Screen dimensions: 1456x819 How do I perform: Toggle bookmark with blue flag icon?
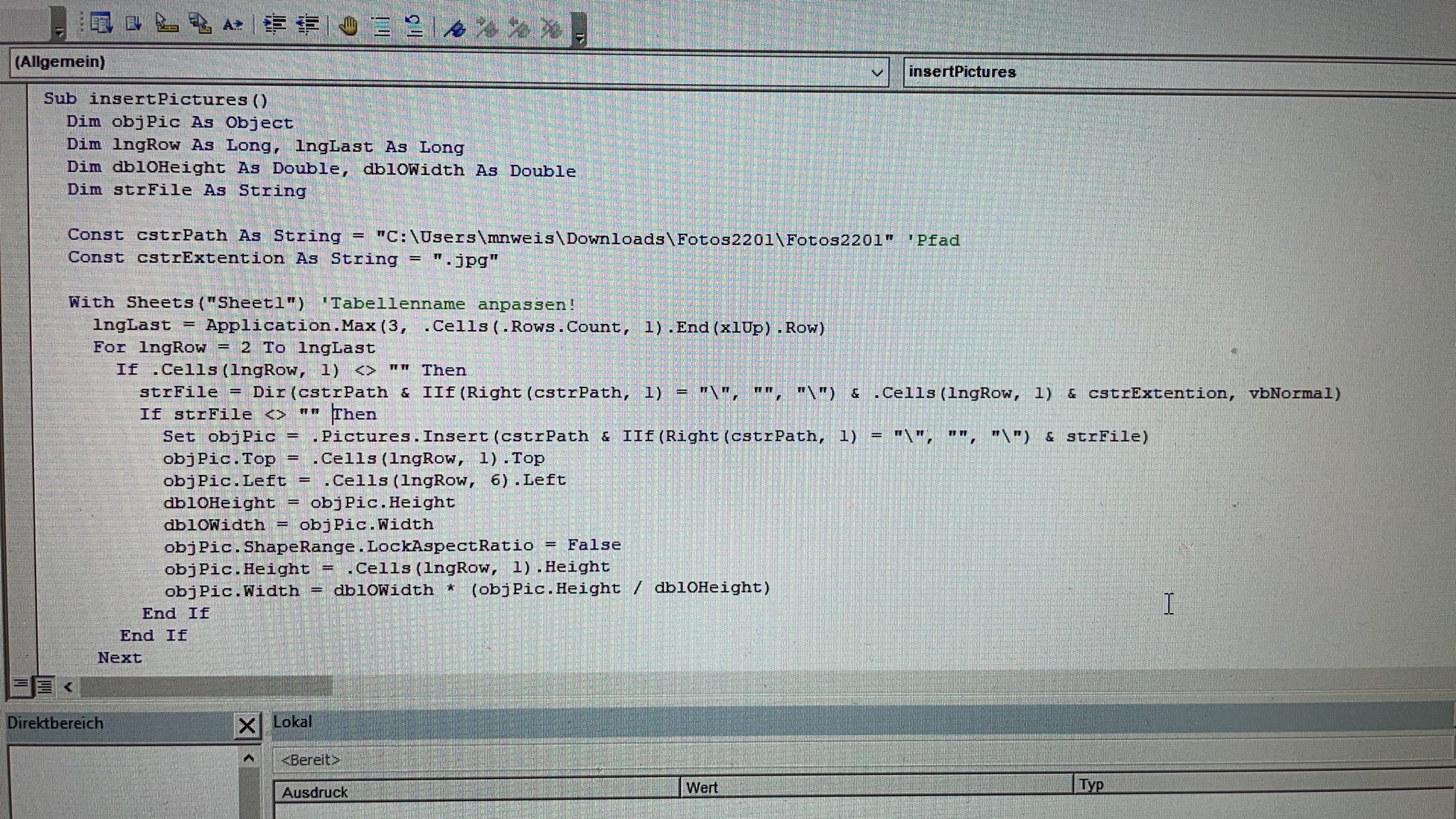[454, 28]
